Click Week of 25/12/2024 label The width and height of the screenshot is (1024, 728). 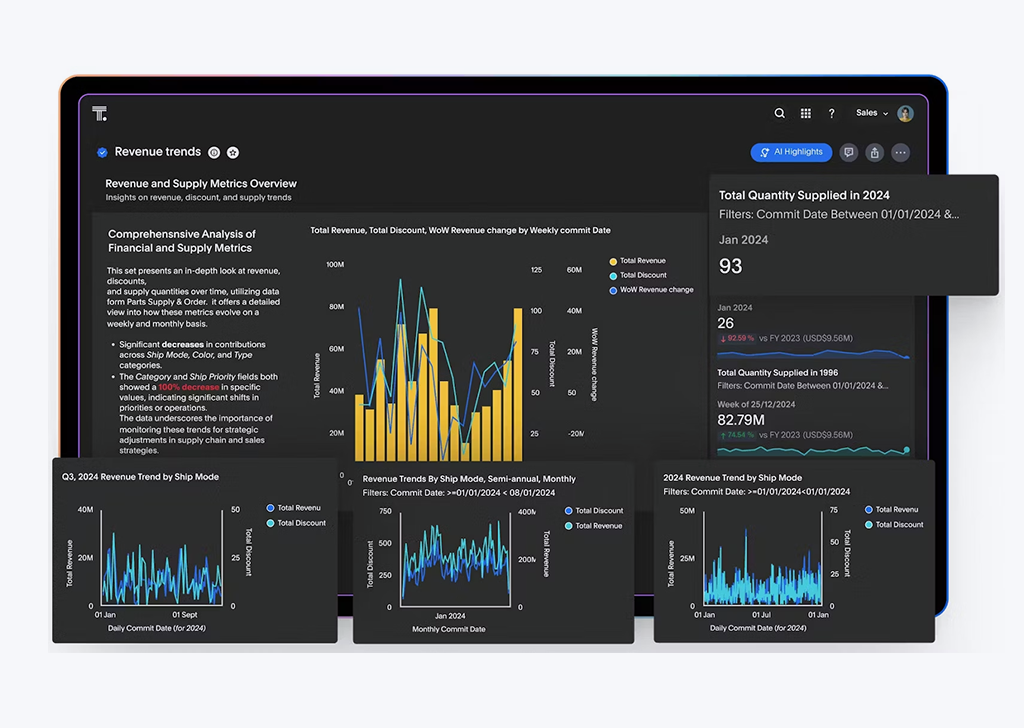(x=756, y=404)
